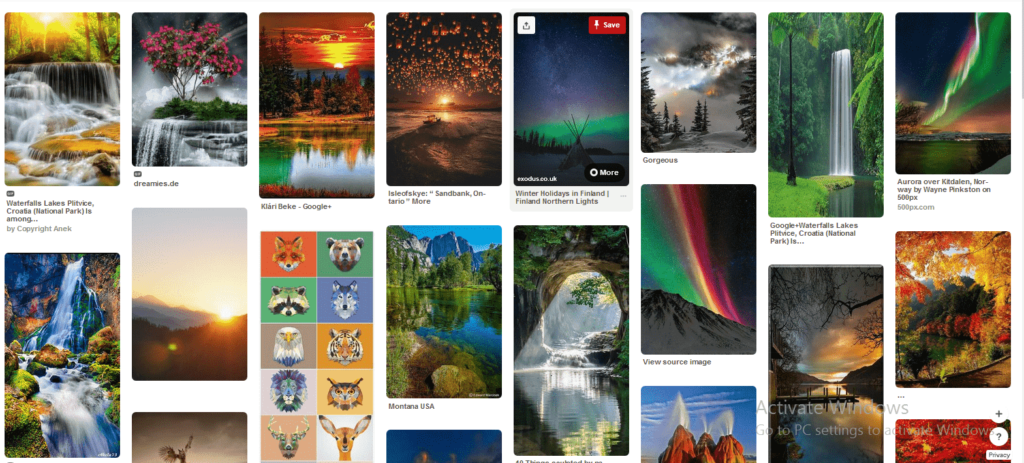Click the View source image aurora pin

[x=698, y=269]
